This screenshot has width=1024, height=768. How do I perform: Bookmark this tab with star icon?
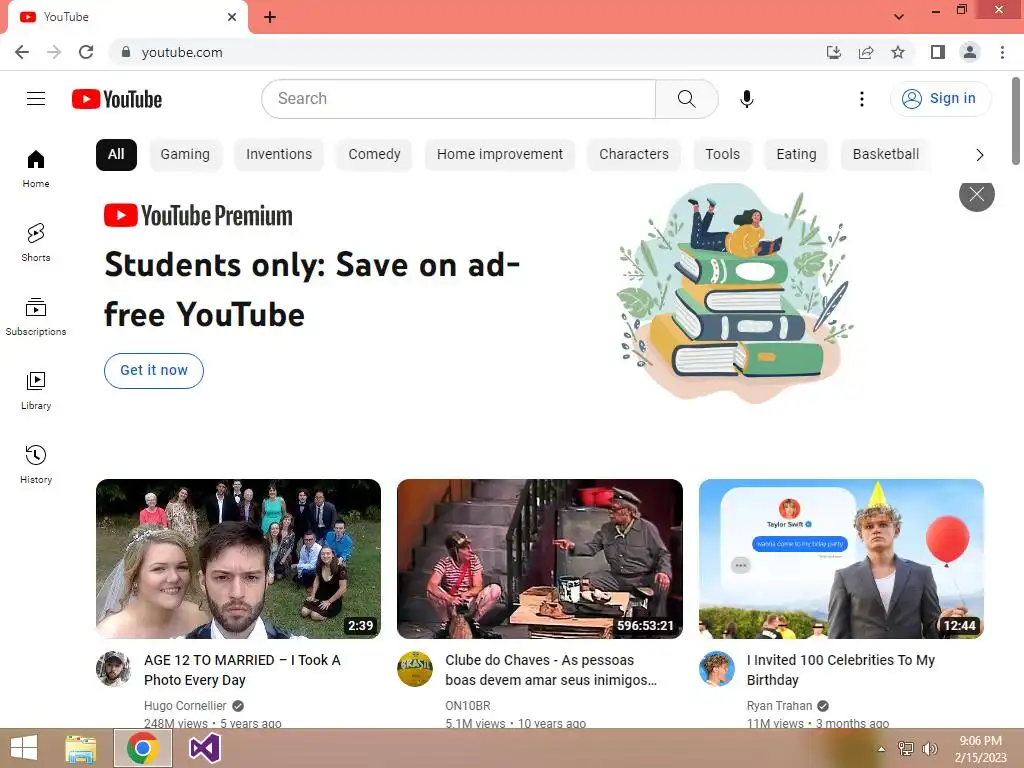click(898, 52)
